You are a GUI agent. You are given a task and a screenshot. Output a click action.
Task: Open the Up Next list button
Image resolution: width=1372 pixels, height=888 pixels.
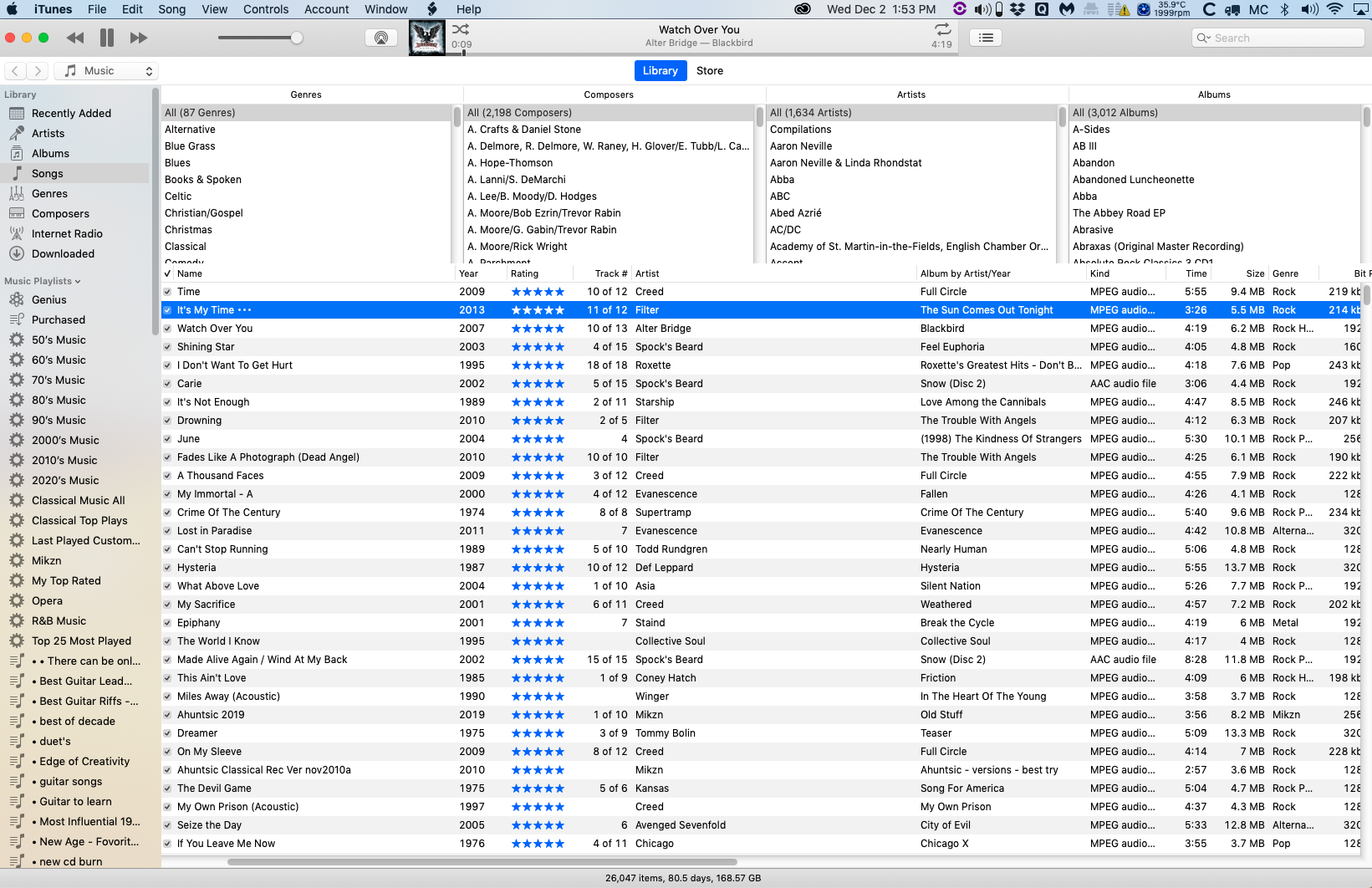986,38
